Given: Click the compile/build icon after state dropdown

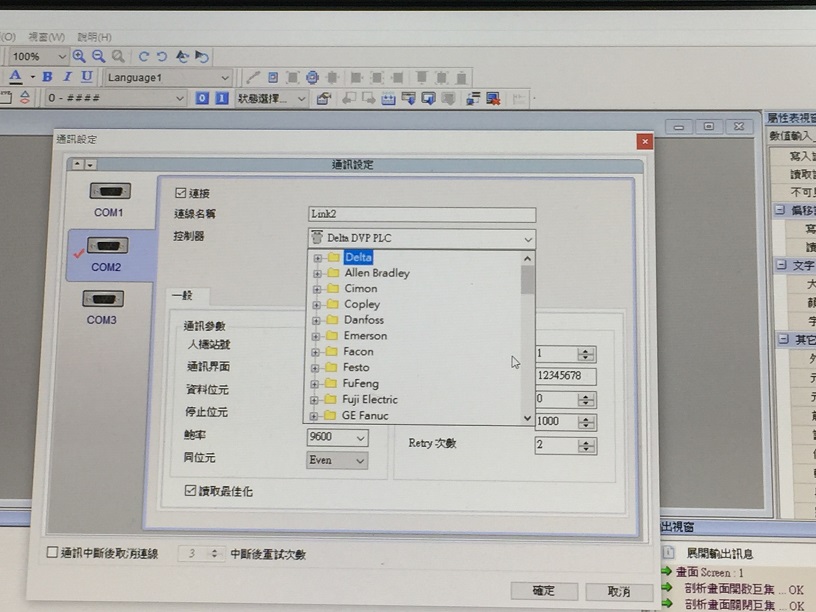Looking at the screenshot, I should coord(323,98).
